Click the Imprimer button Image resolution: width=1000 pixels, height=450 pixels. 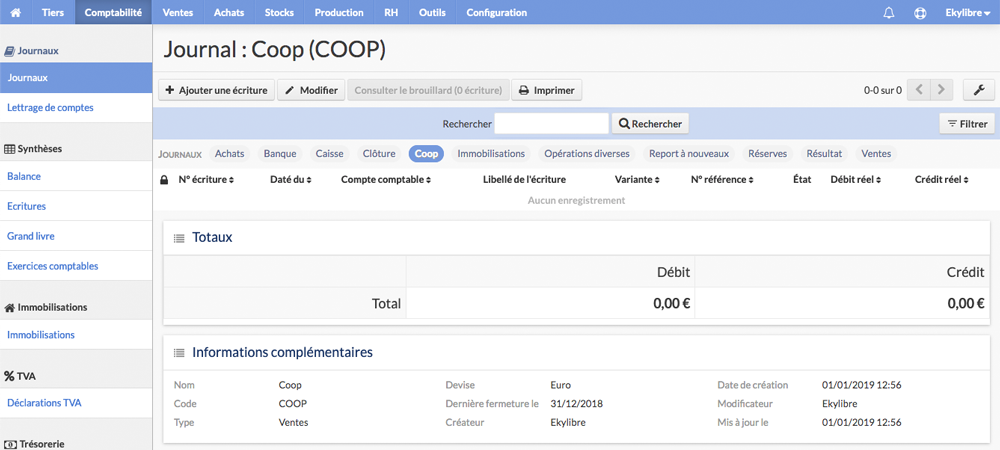(x=547, y=90)
